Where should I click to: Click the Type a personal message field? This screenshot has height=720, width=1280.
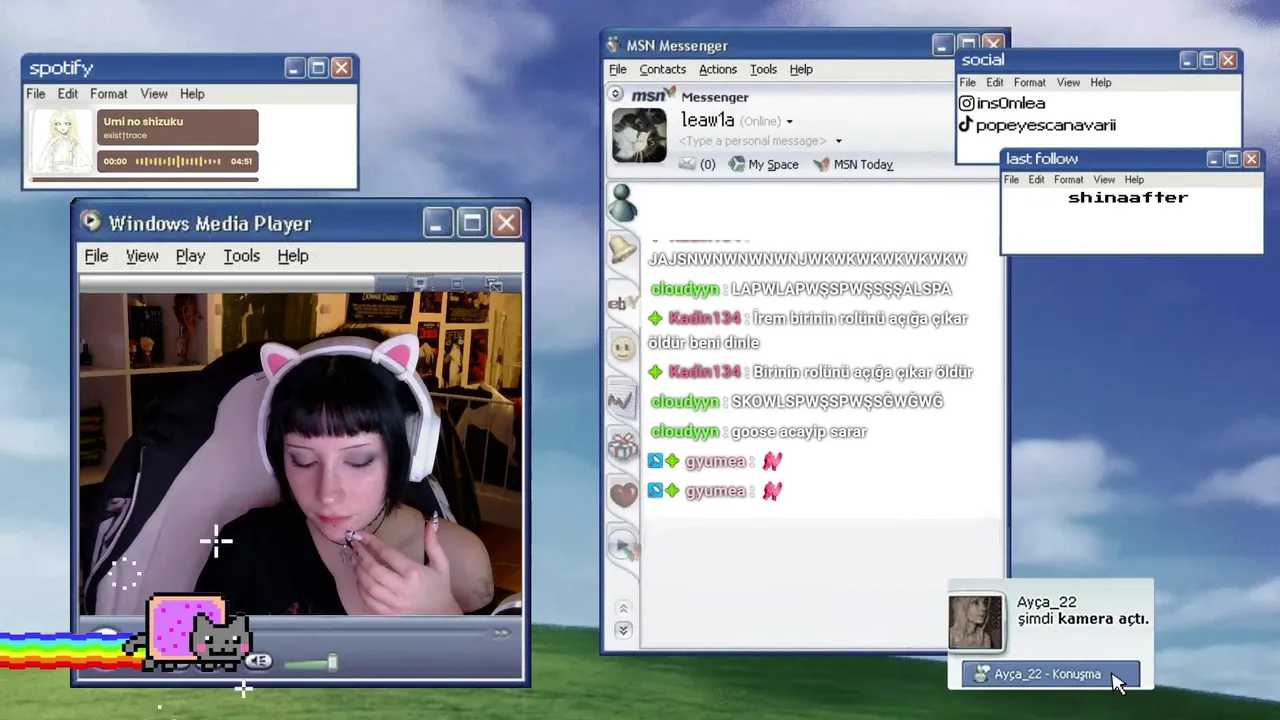click(x=753, y=141)
